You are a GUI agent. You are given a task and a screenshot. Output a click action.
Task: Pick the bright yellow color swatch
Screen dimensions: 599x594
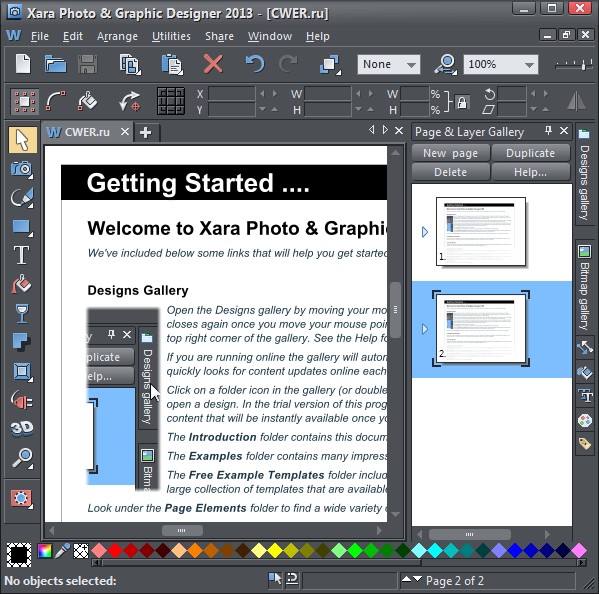[x=275, y=550]
